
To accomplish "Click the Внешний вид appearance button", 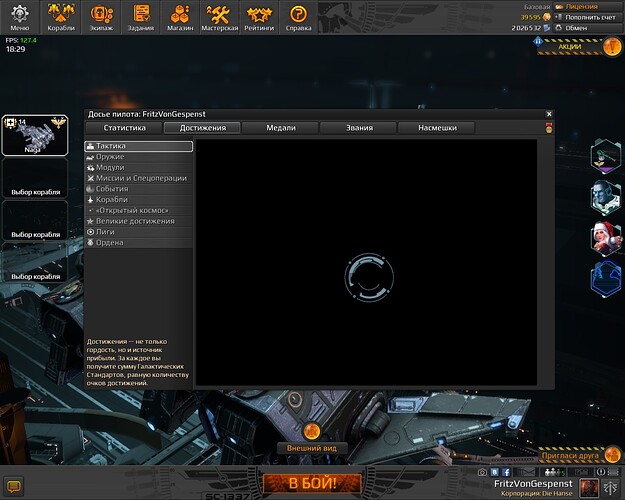I will coord(312,448).
